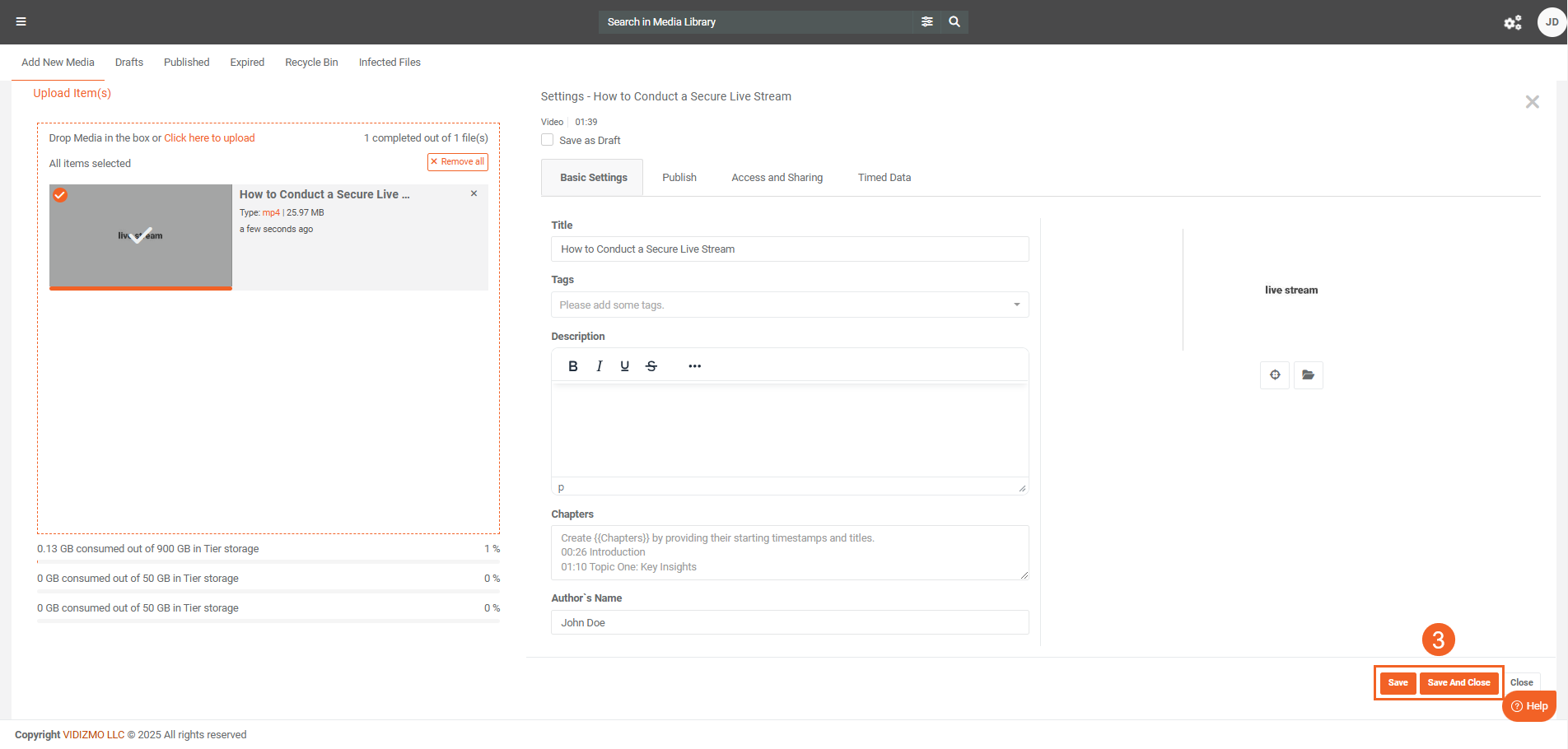The width and height of the screenshot is (1568, 749).
Task: Enable the Save as Draft checkbox
Action: coord(548,140)
